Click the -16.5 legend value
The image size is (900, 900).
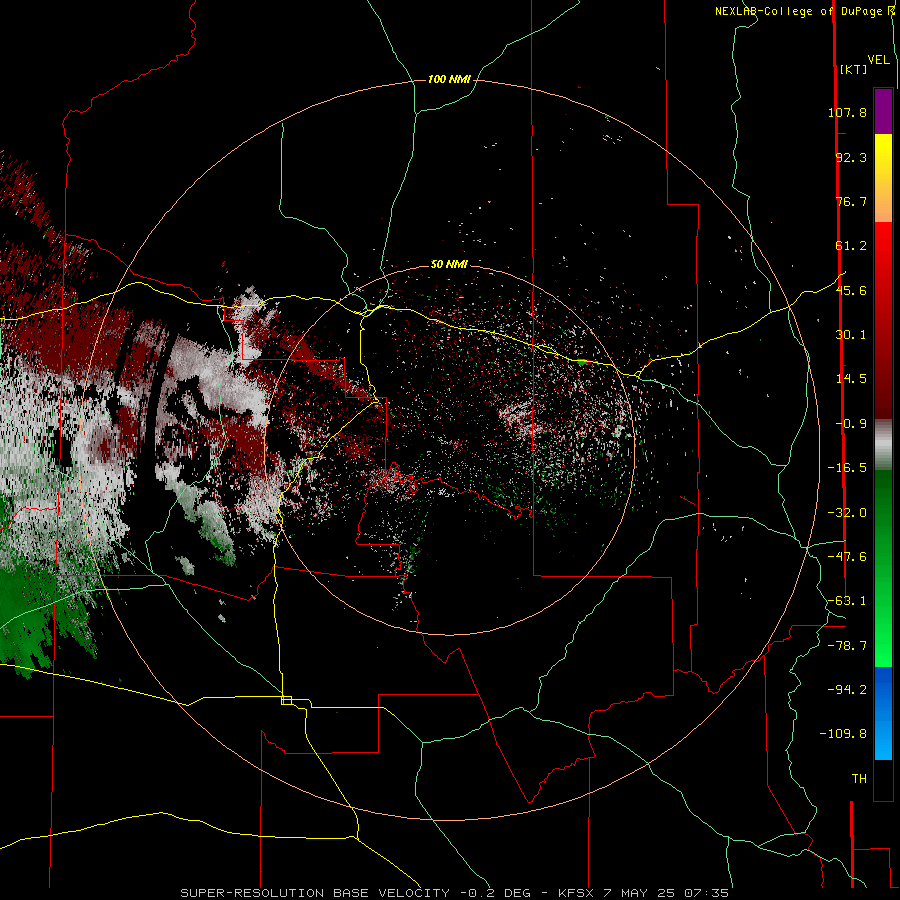tap(847, 468)
